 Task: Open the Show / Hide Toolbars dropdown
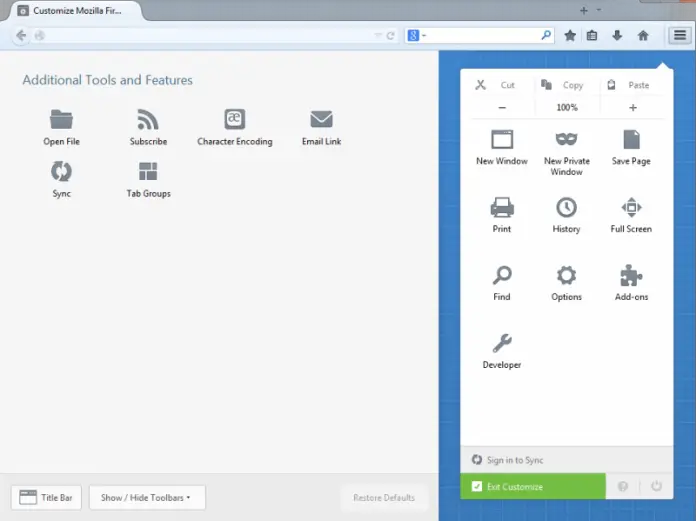147,497
